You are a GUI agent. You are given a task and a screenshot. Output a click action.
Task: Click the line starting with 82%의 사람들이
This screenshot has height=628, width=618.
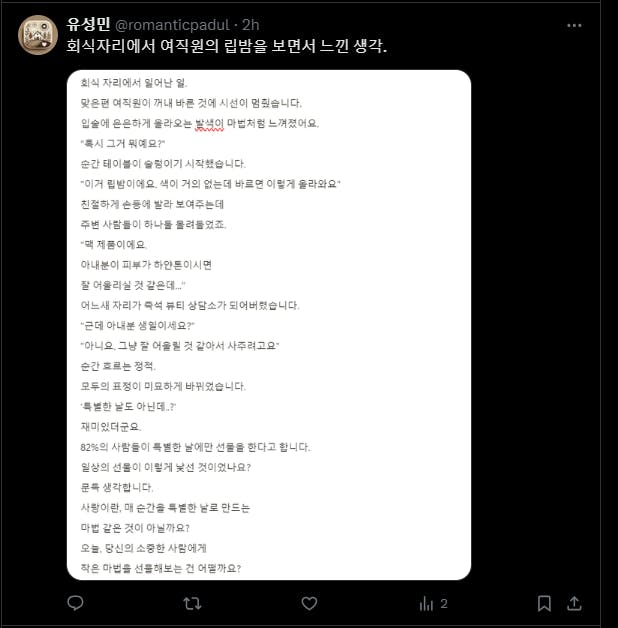click(195, 447)
